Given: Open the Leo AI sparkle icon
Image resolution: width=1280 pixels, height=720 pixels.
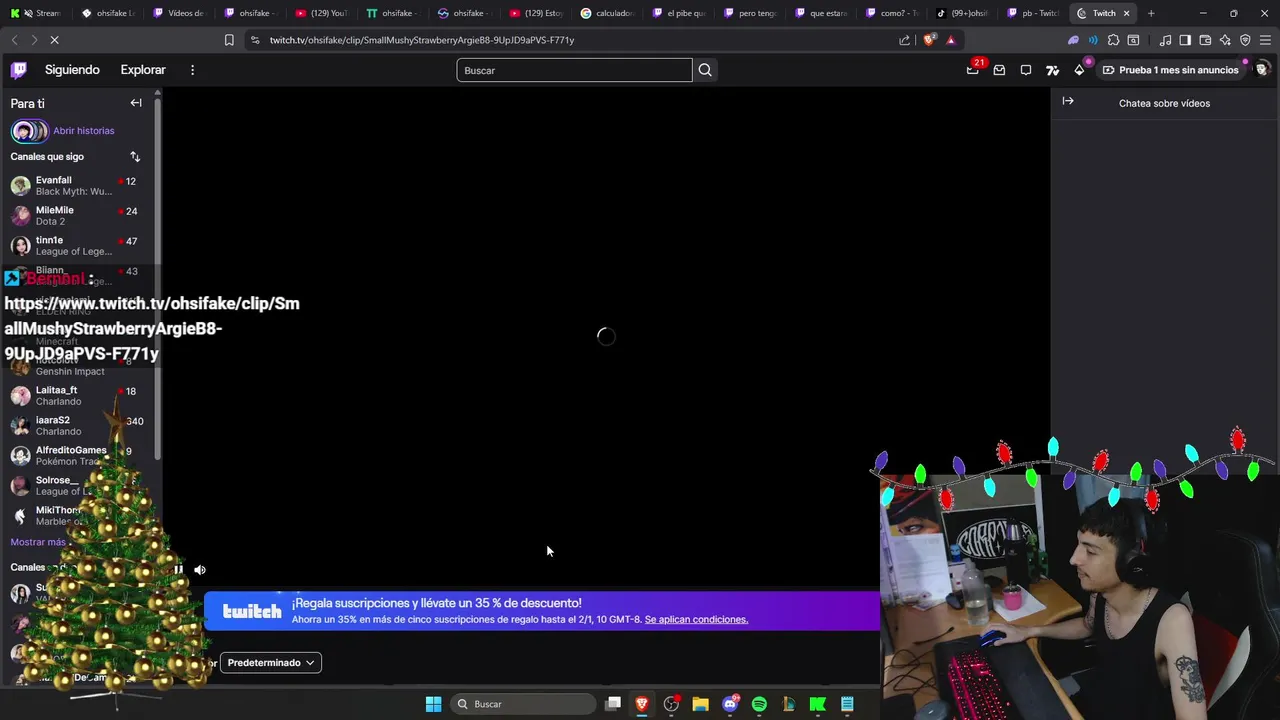Looking at the screenshot, I should (x=1225, y=40).
